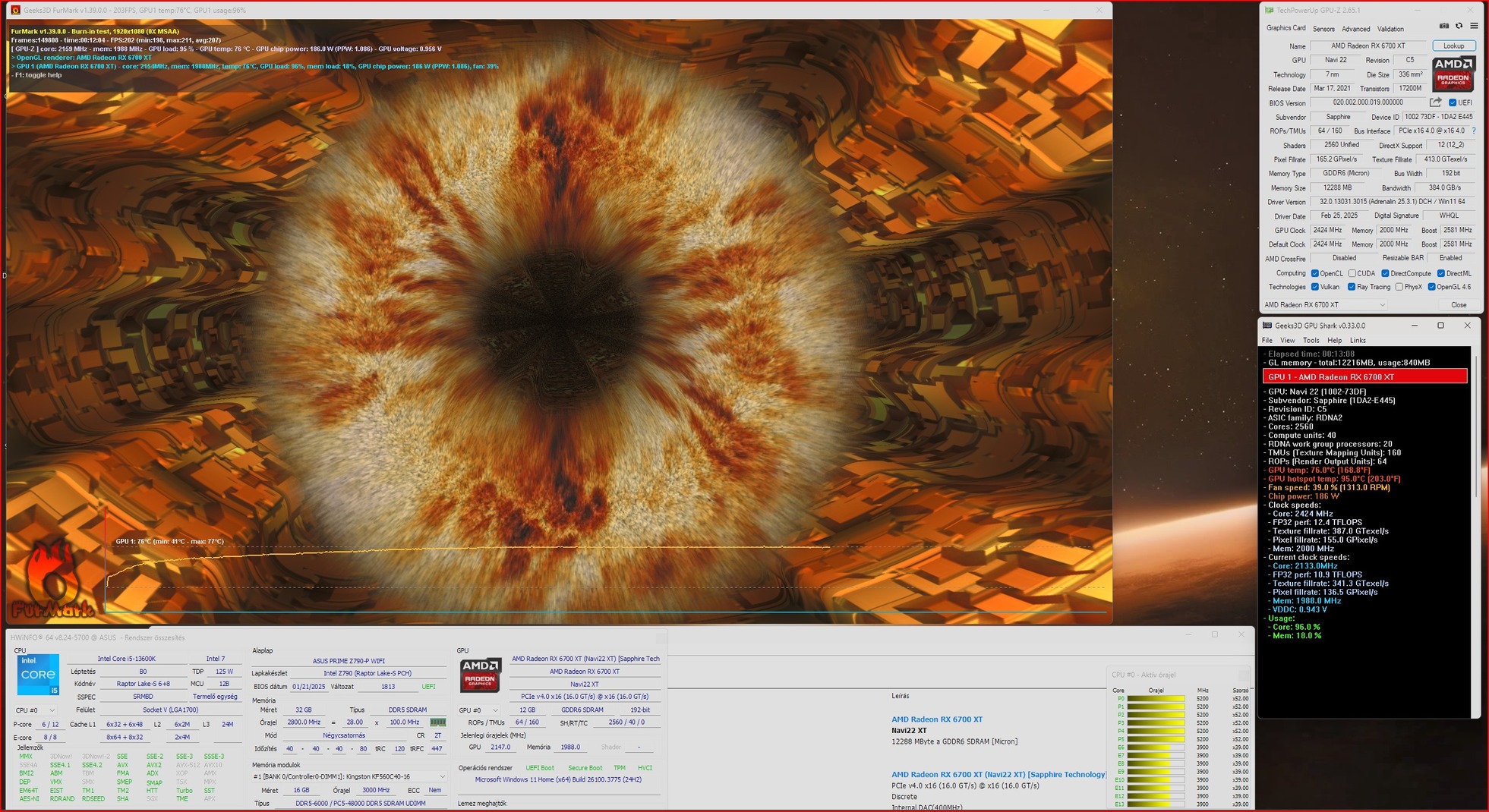Click the green memory module icon in HWiNFO
Screen dimensions: 1489x812
438,722
